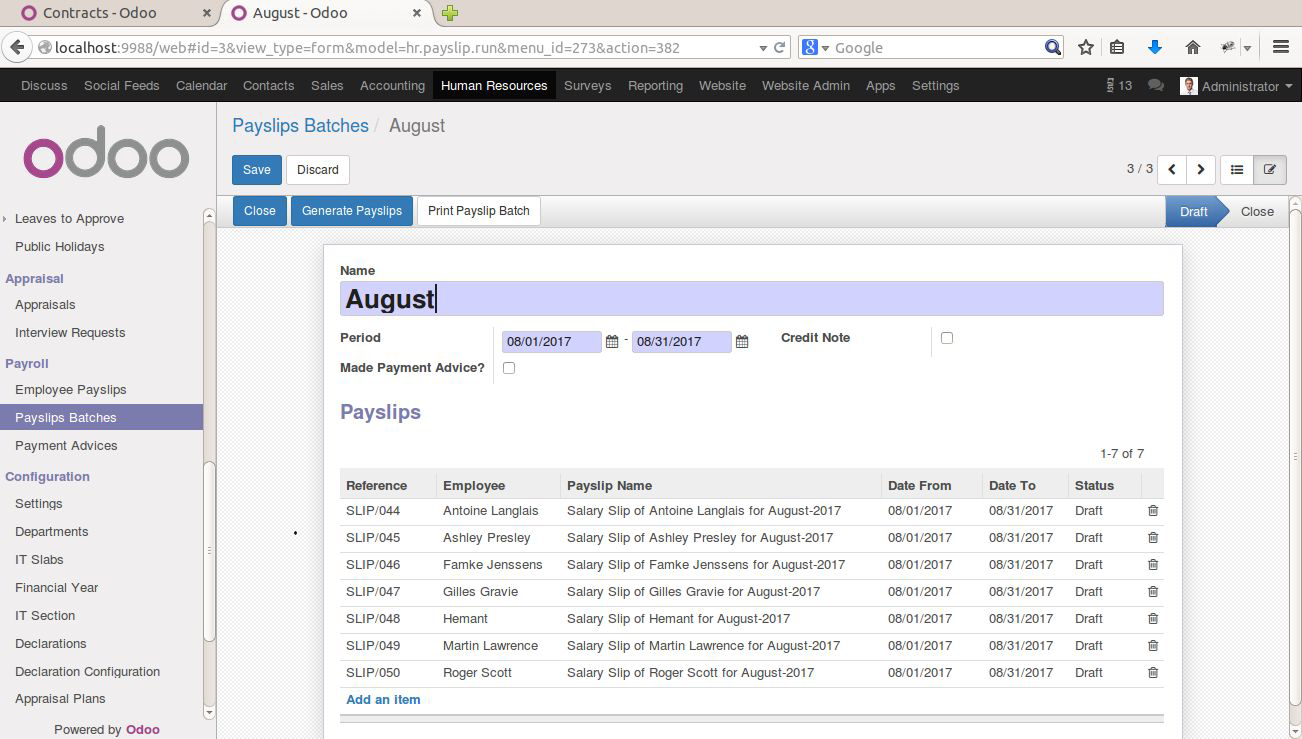Click the sidebar scrollbar
1302x739 pixels.
pyautogui.click(x=209, y=550)
